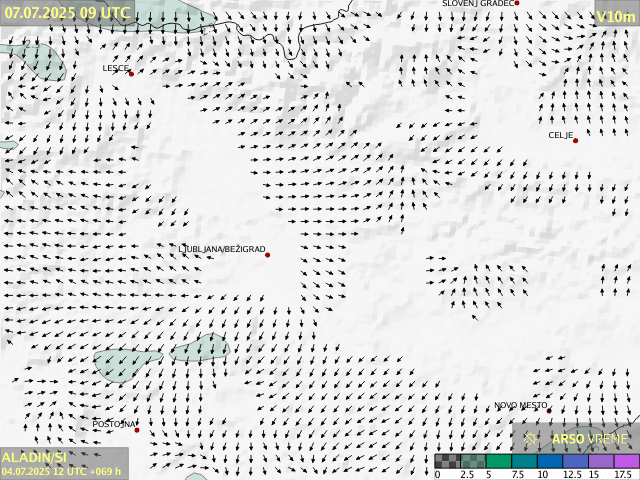This screenshot has height=480, width=640.
Task: Click the legend value '17.5'
Action: [x=623, y=475]
